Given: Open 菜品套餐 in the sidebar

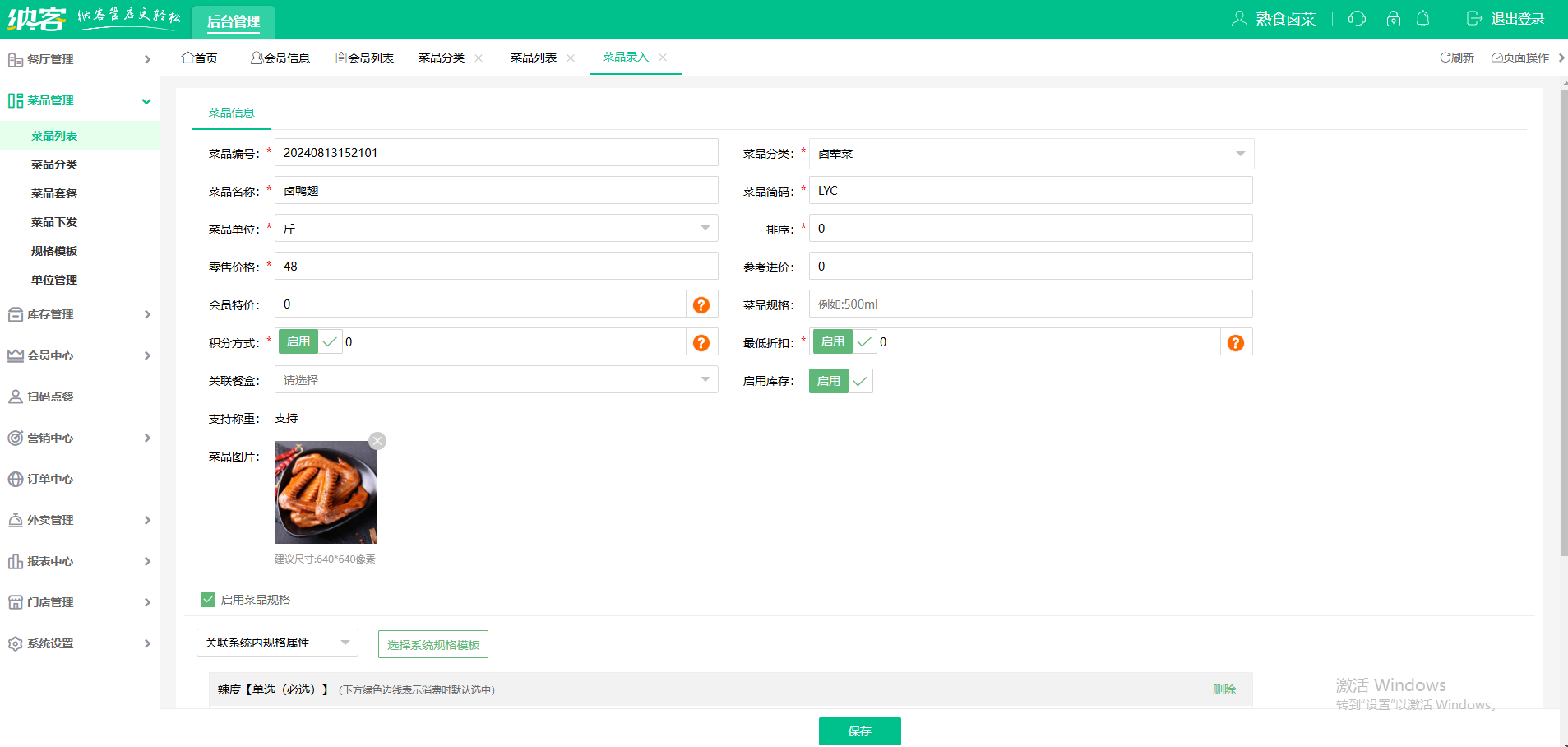Looking at the screenshot, I should [54, 193].
